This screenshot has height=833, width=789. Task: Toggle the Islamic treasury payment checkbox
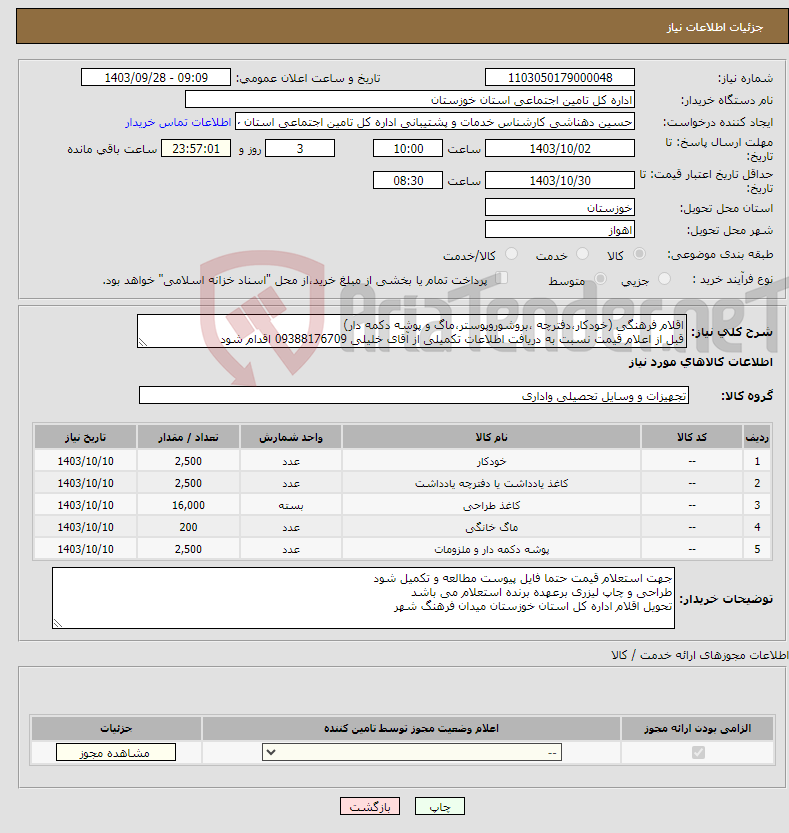pos(501,278)
